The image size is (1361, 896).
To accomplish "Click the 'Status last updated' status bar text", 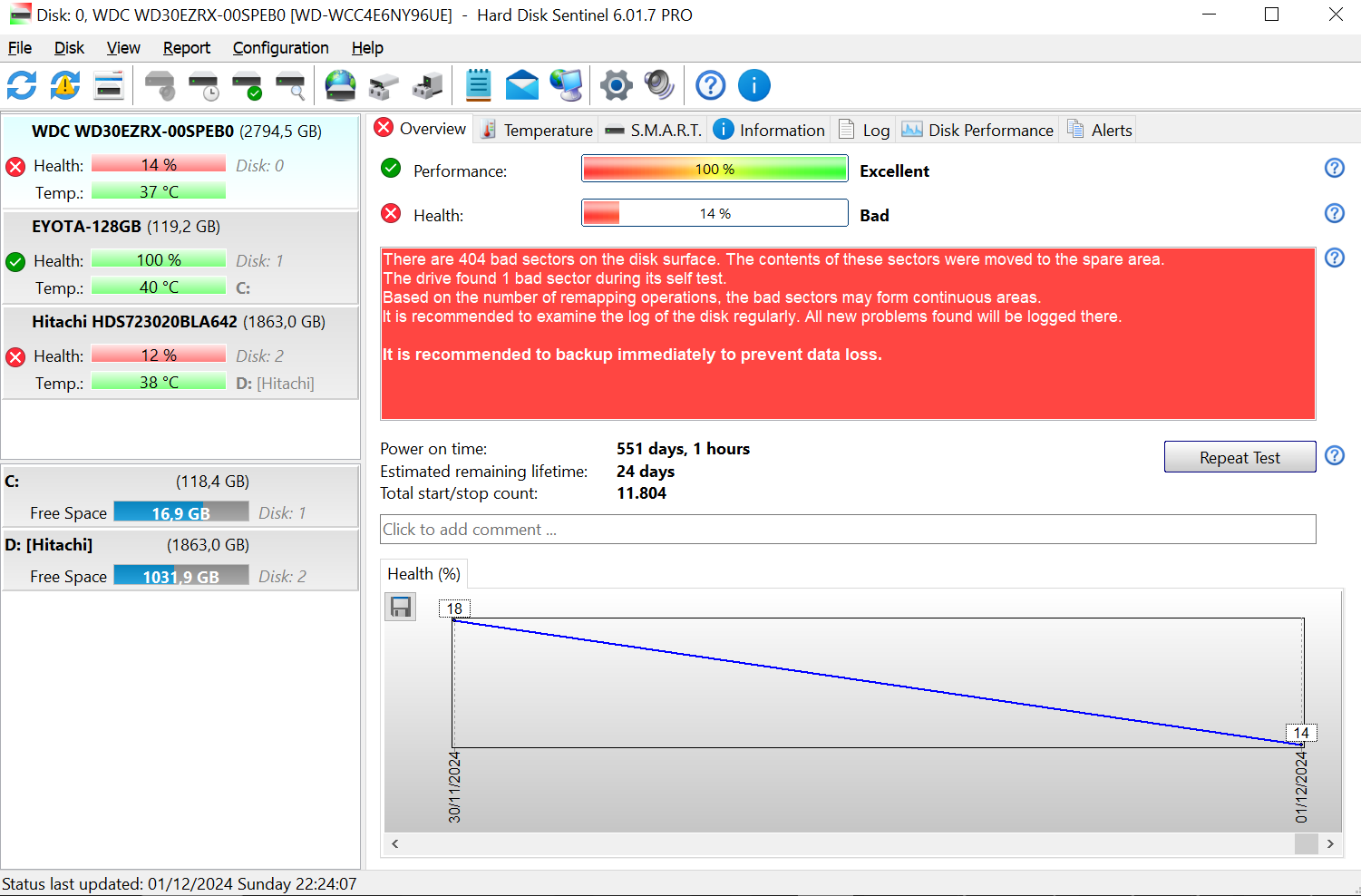I will pyautogui.click(x=180, y=884).
